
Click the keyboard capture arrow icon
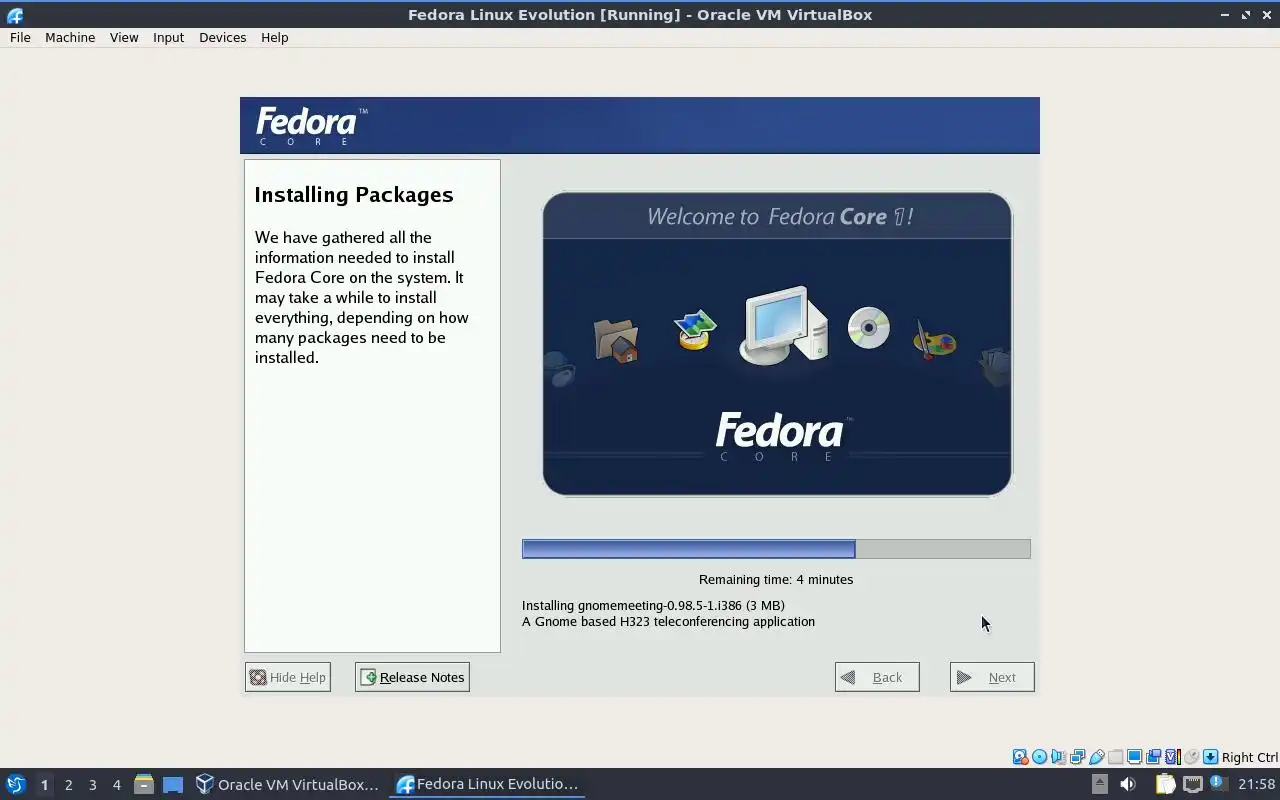pos(1210,757)
